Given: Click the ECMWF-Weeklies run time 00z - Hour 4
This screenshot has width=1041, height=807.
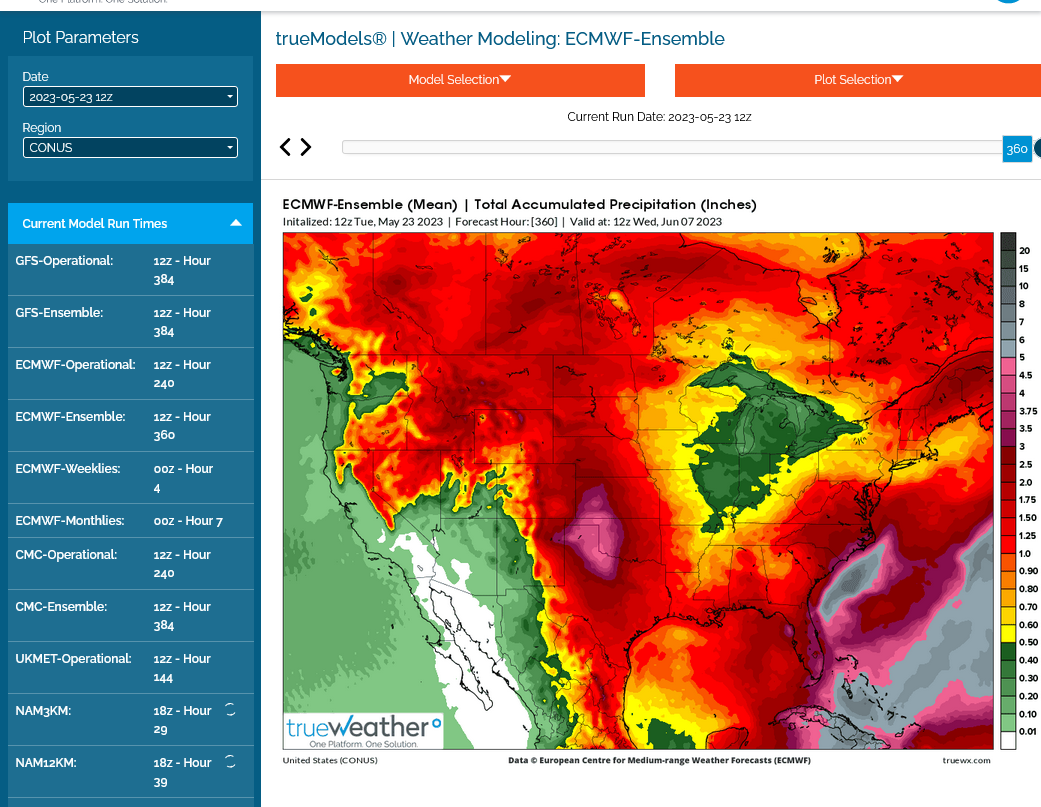Looking at the screenshot, I should [x=183, y=478].
